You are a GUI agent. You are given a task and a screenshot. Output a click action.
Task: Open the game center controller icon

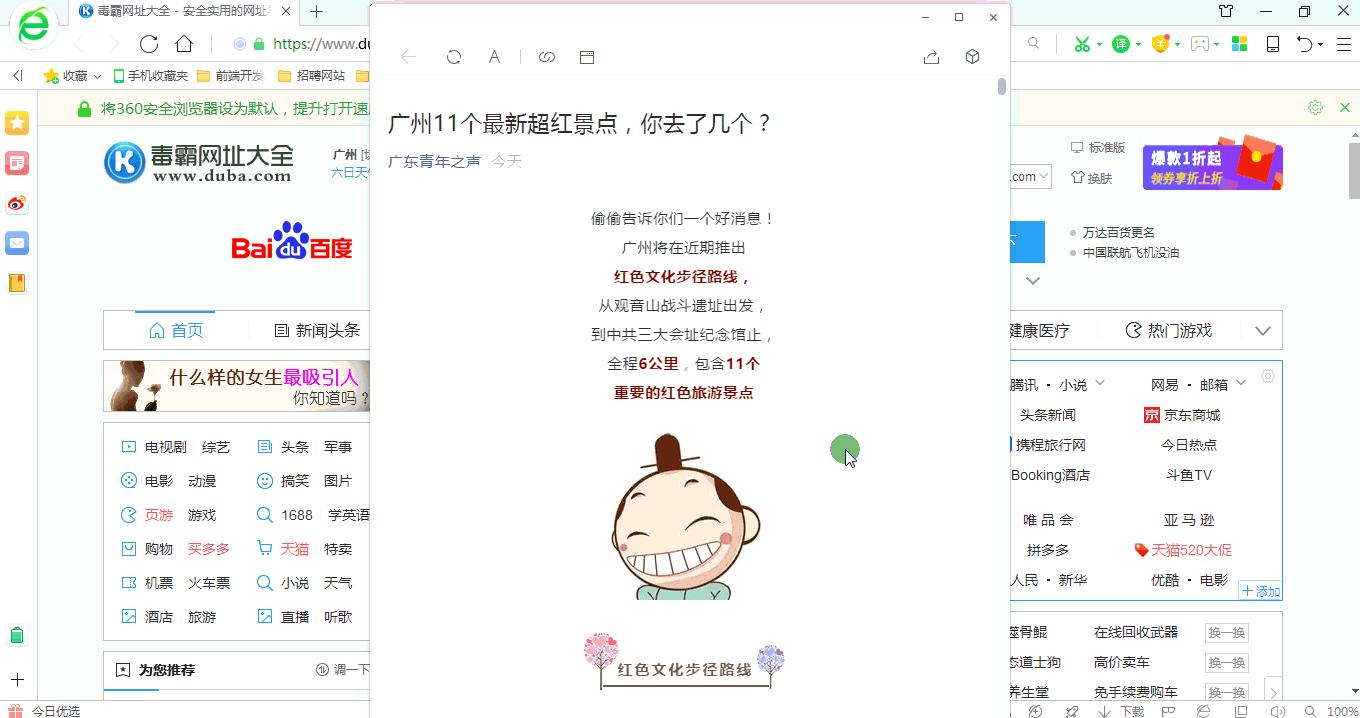[x=1199, y=44]
